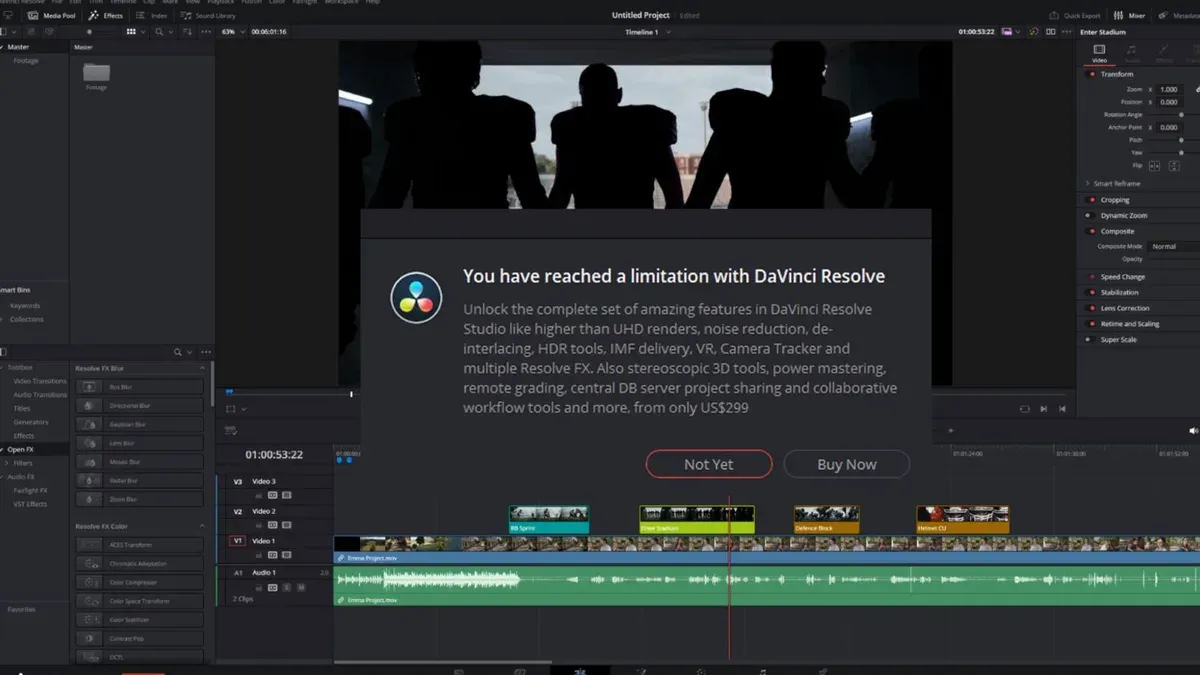Toggle the Cropping section switch
The image size is (1200, 675).
(x=1090, y=200)
